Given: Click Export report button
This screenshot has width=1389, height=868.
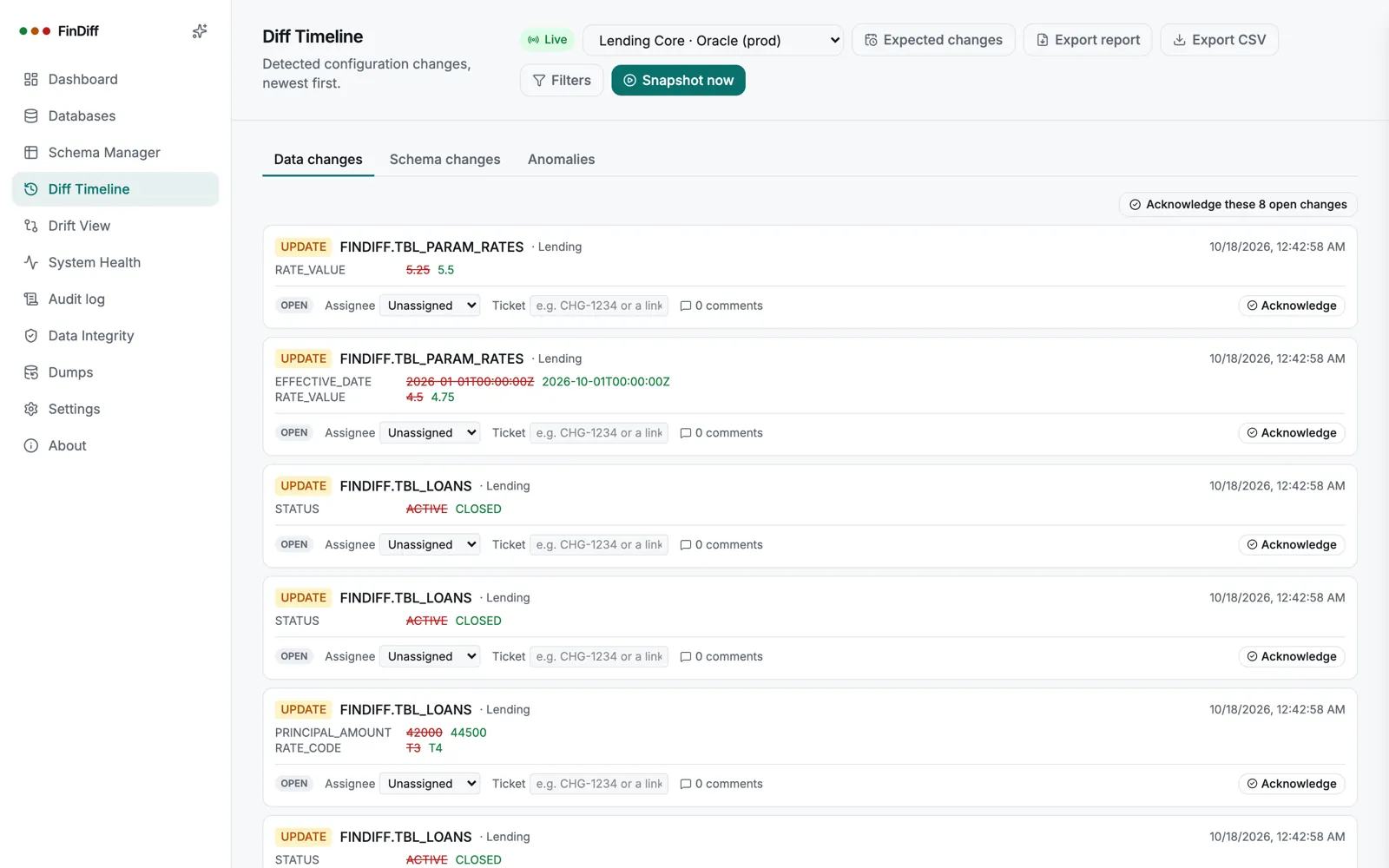Looking at the screenshot, I should click(1088, 40).
